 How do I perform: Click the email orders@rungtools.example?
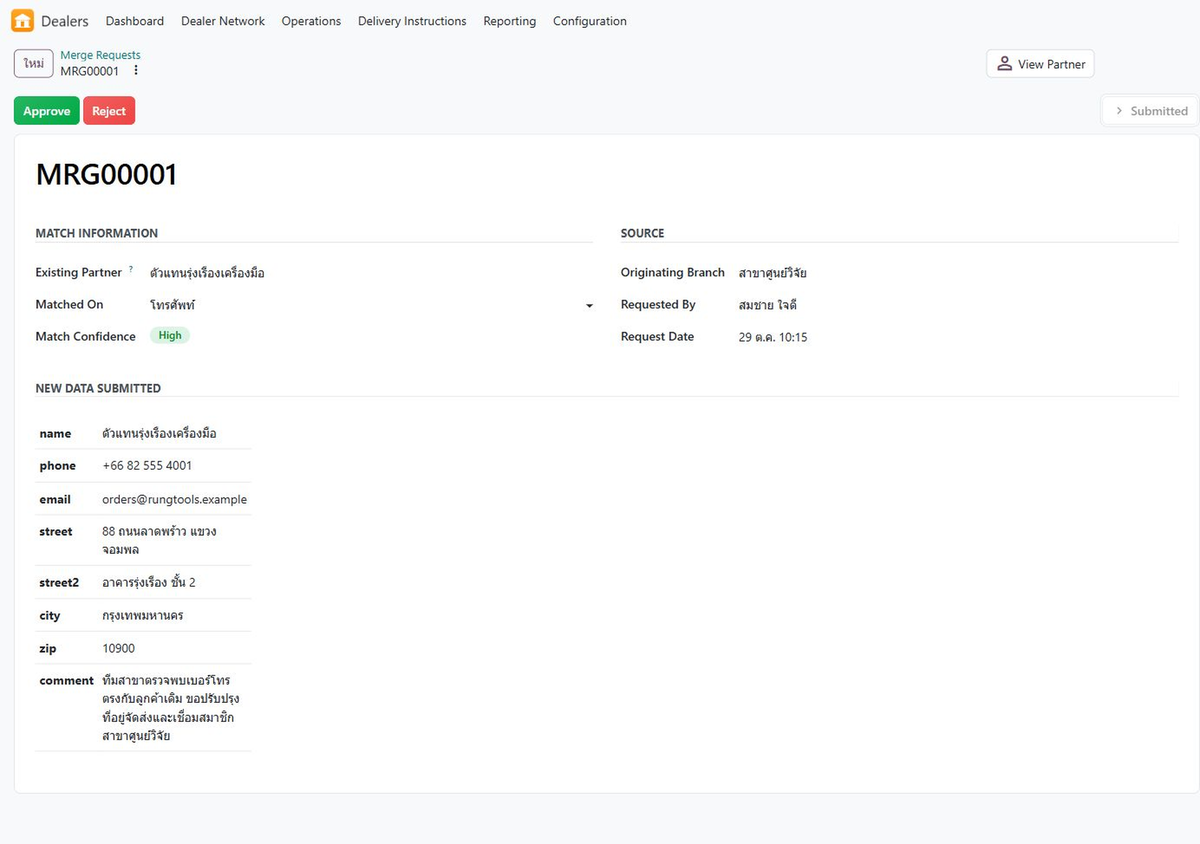(174, 499)
